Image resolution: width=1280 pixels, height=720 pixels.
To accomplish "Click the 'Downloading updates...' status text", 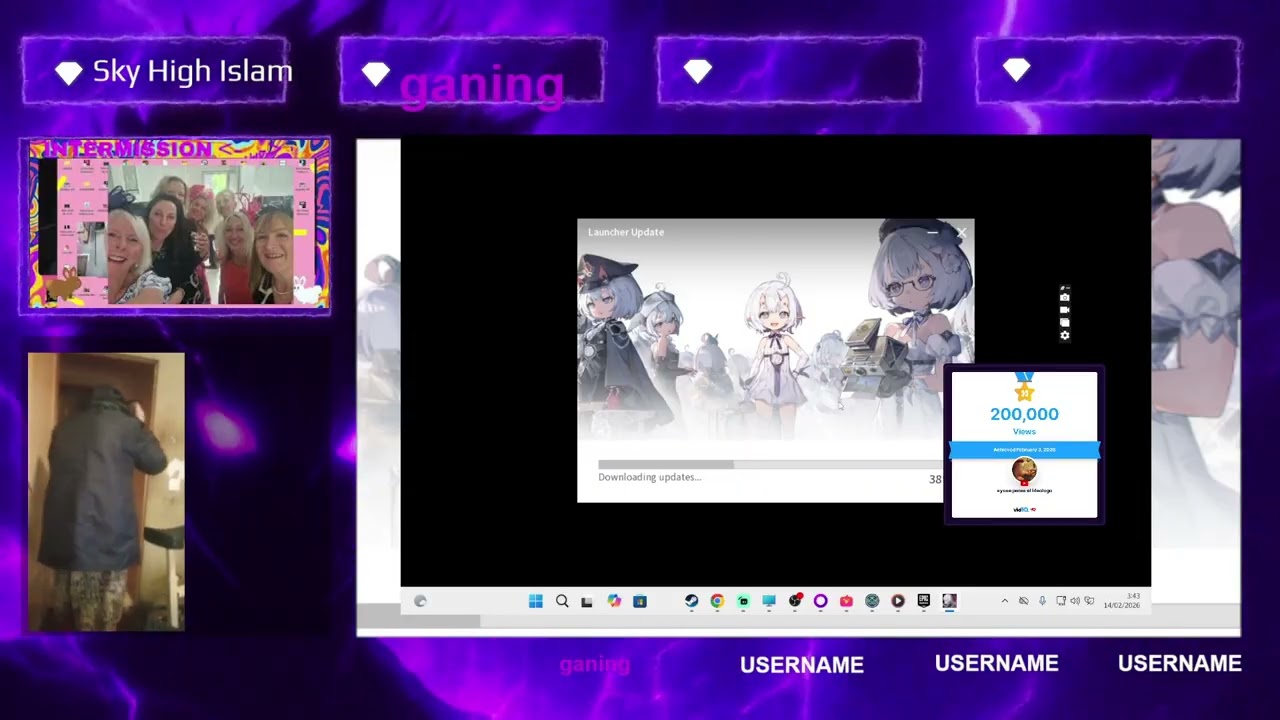I will (650, 477).
